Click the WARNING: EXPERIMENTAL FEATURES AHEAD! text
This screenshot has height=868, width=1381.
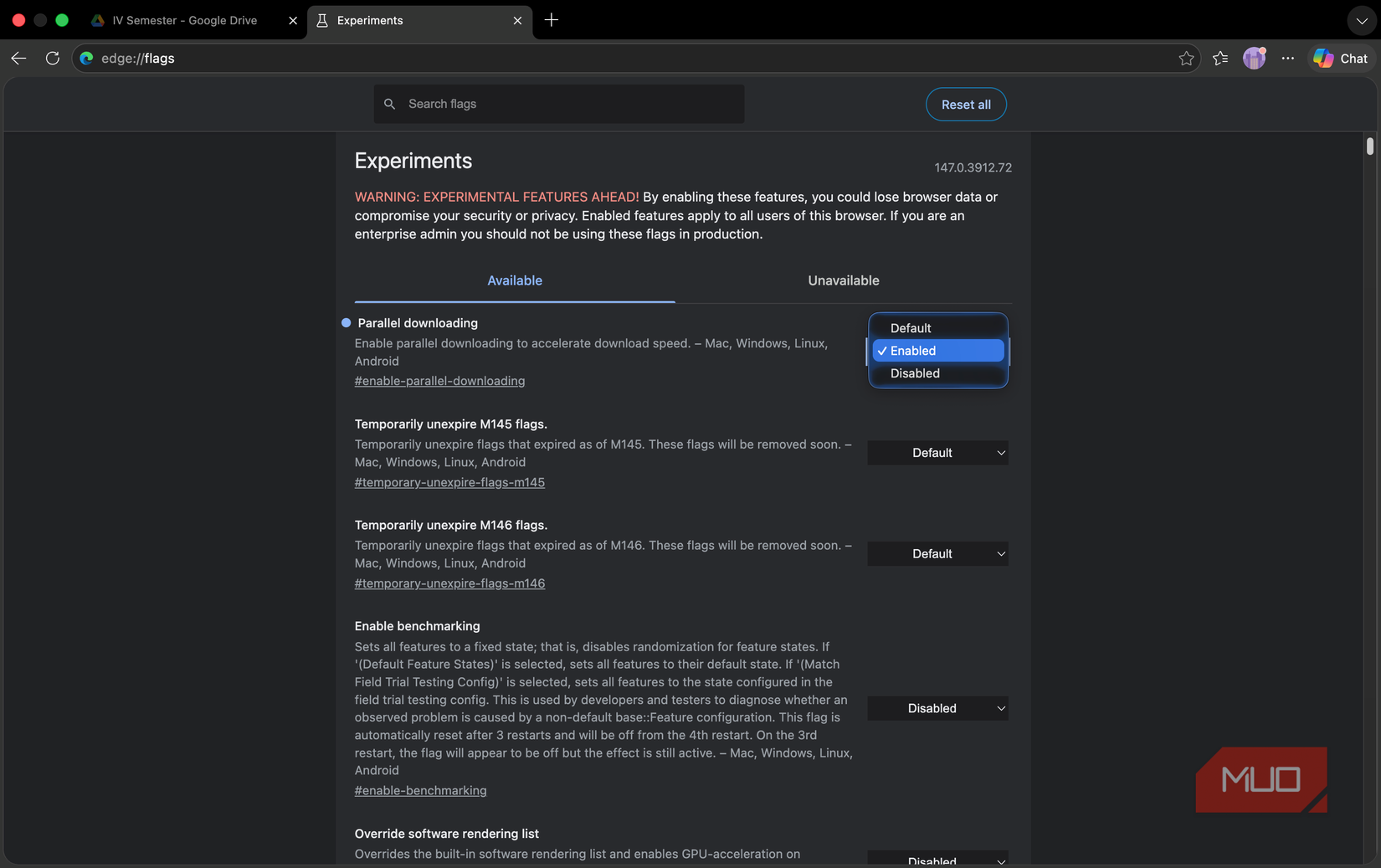coord(496,198)
